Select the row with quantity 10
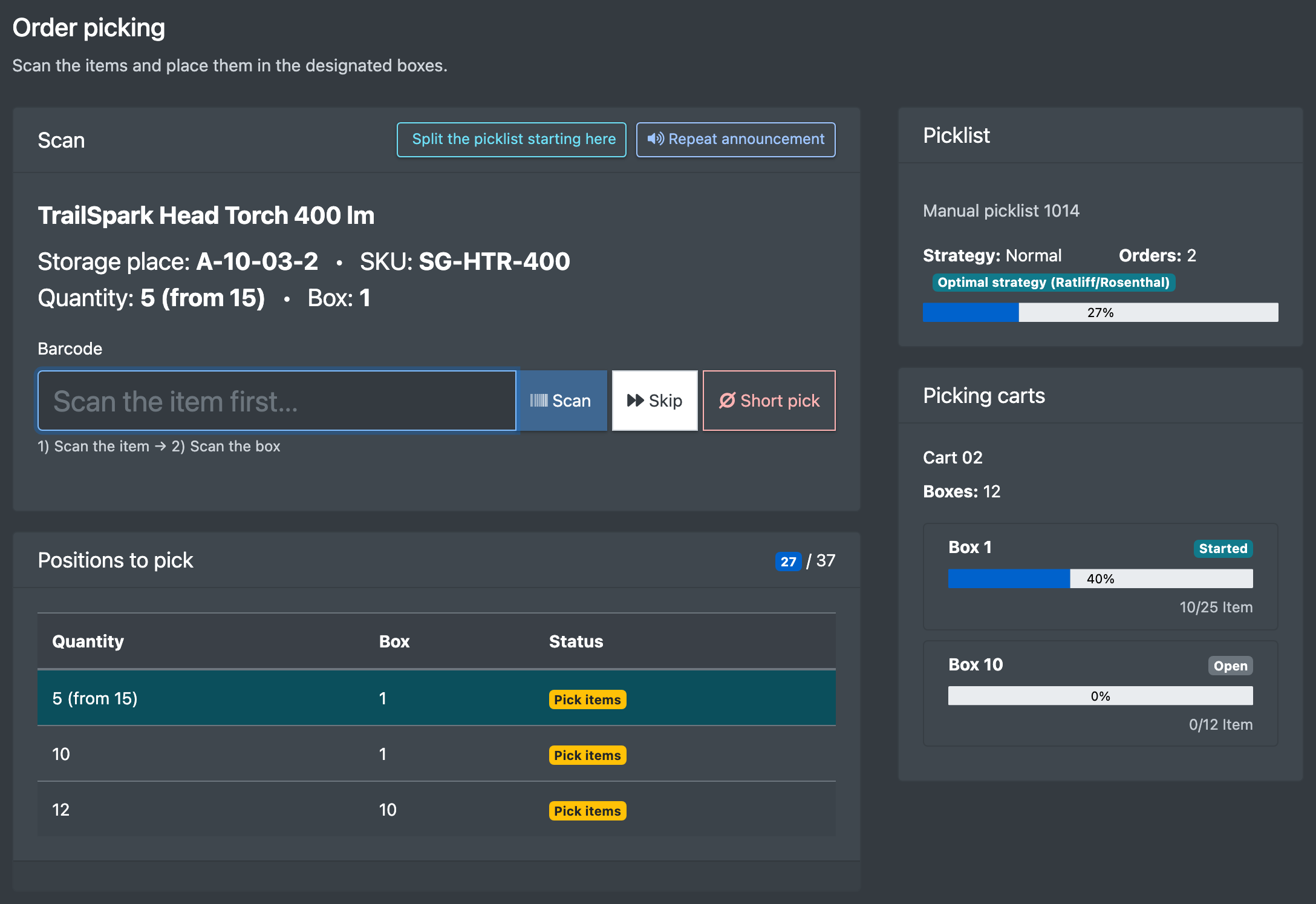 pyautogui.click(x=437, y=754)
